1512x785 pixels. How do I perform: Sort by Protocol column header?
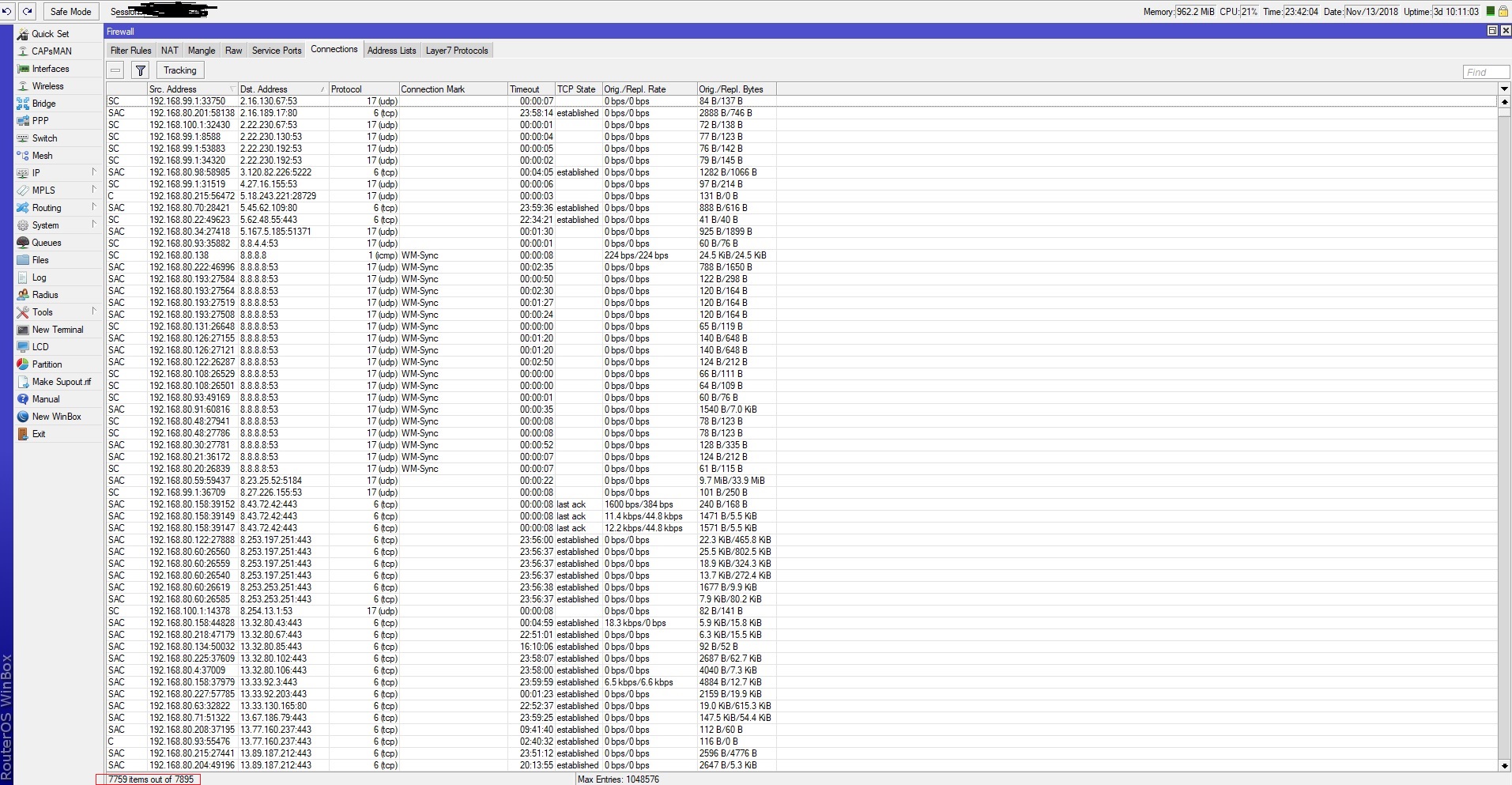364,89
